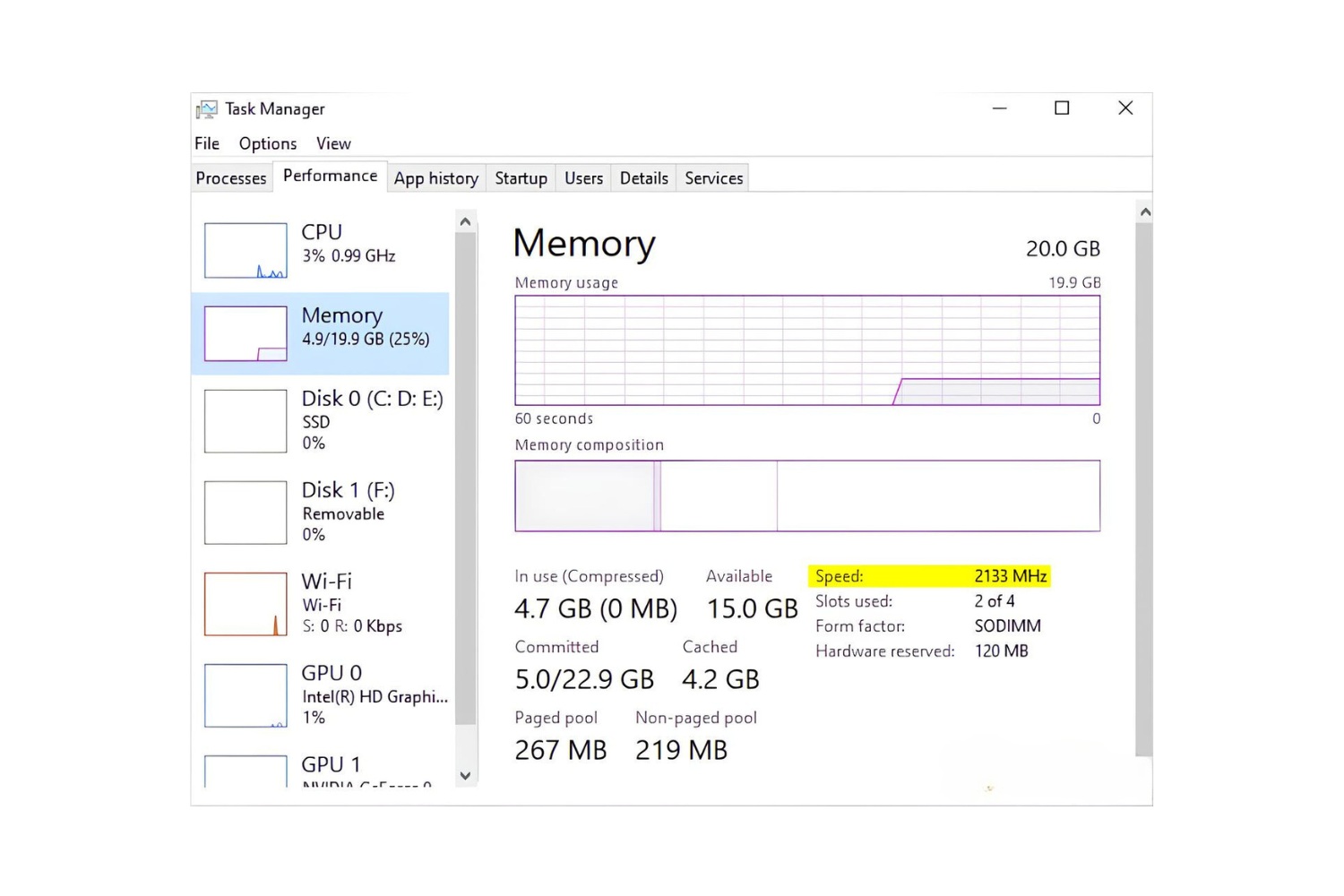Select the Memory mini graph in sidebar
Viewport: 1344px width, 896px height.
pos(246,334)
